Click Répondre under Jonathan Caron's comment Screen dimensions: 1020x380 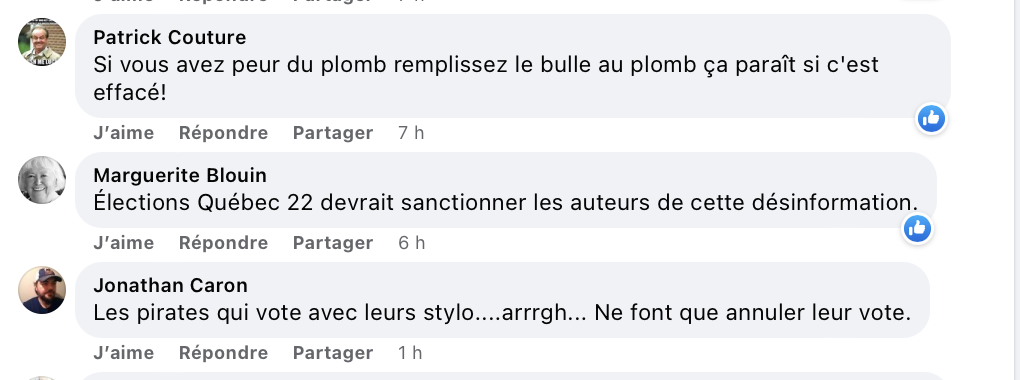tap(223, 353)
